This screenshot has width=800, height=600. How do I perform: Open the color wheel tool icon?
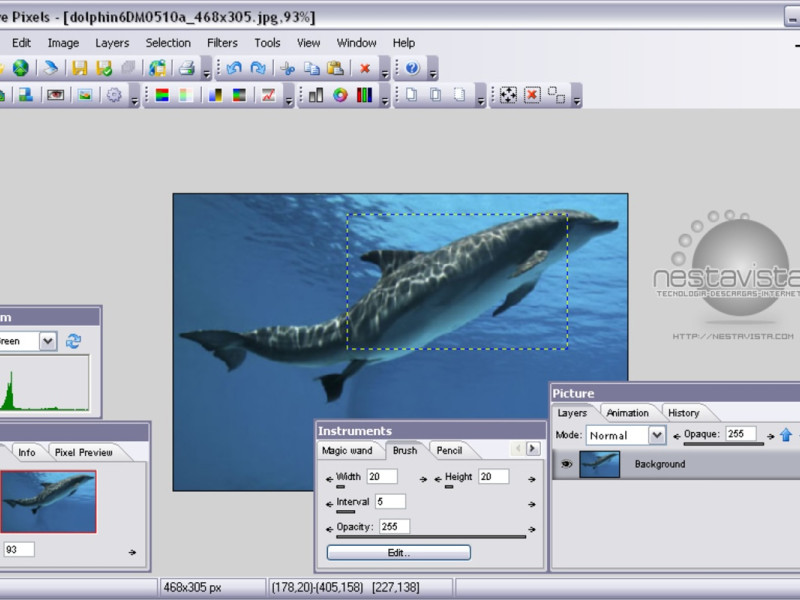point(340,95)
